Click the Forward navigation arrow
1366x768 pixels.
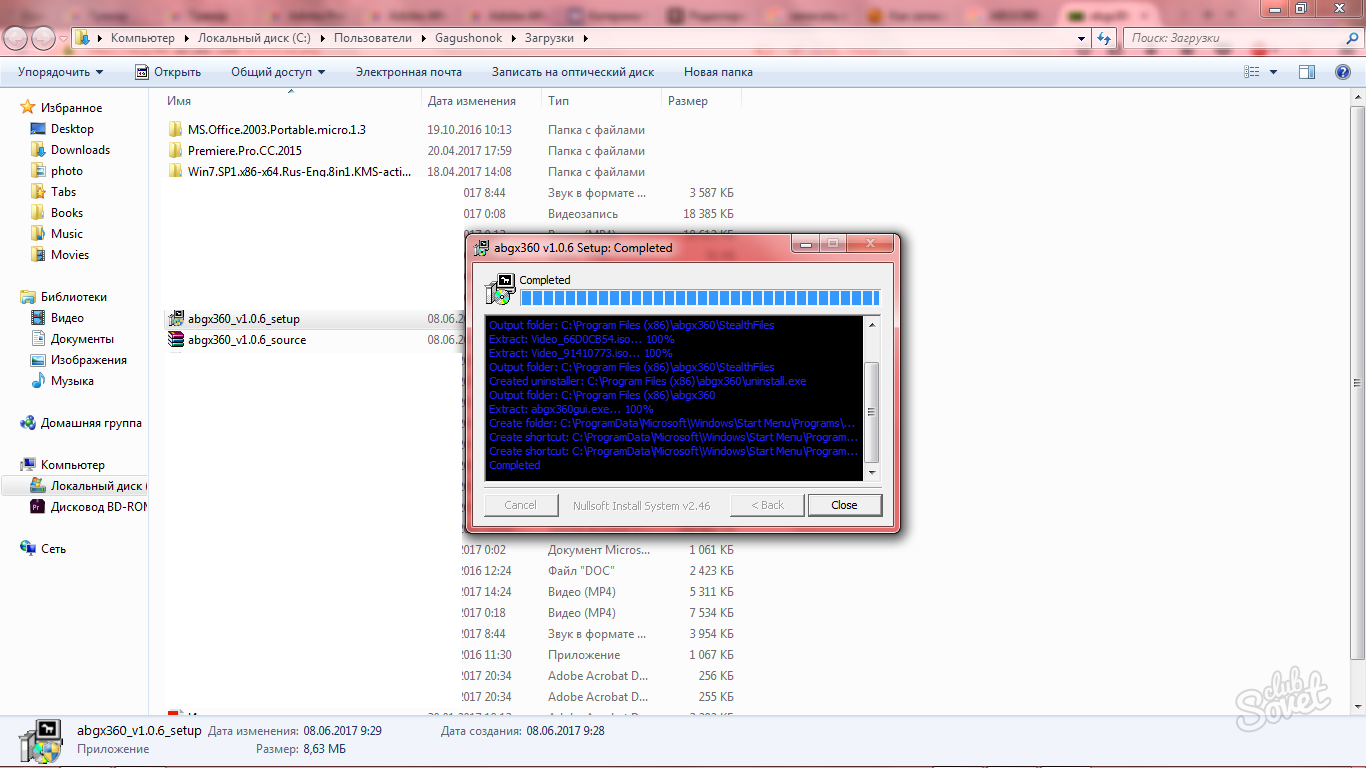click(x=43, y=38)
